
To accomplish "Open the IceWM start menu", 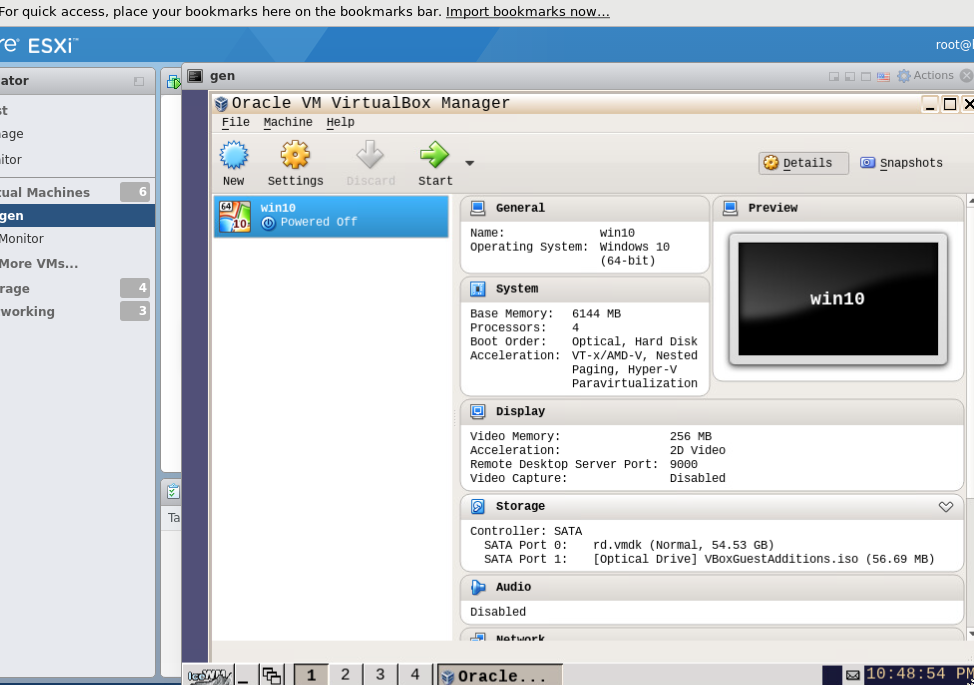I will tap(209, 675).
